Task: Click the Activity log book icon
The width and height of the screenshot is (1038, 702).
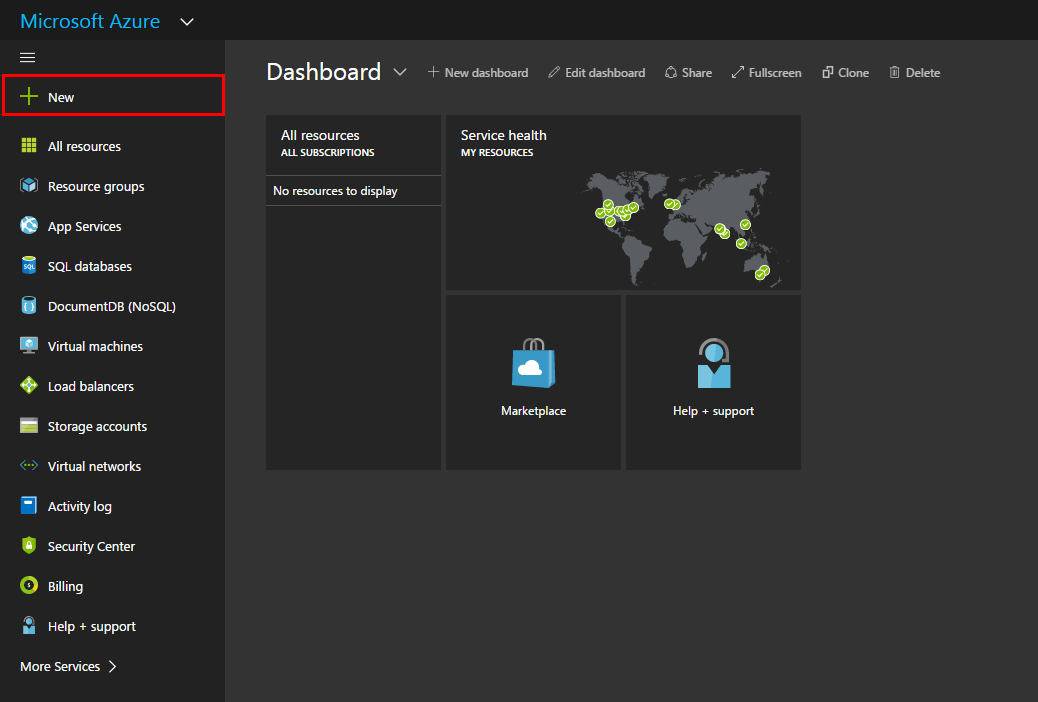Action: click(x=28, y=505)
